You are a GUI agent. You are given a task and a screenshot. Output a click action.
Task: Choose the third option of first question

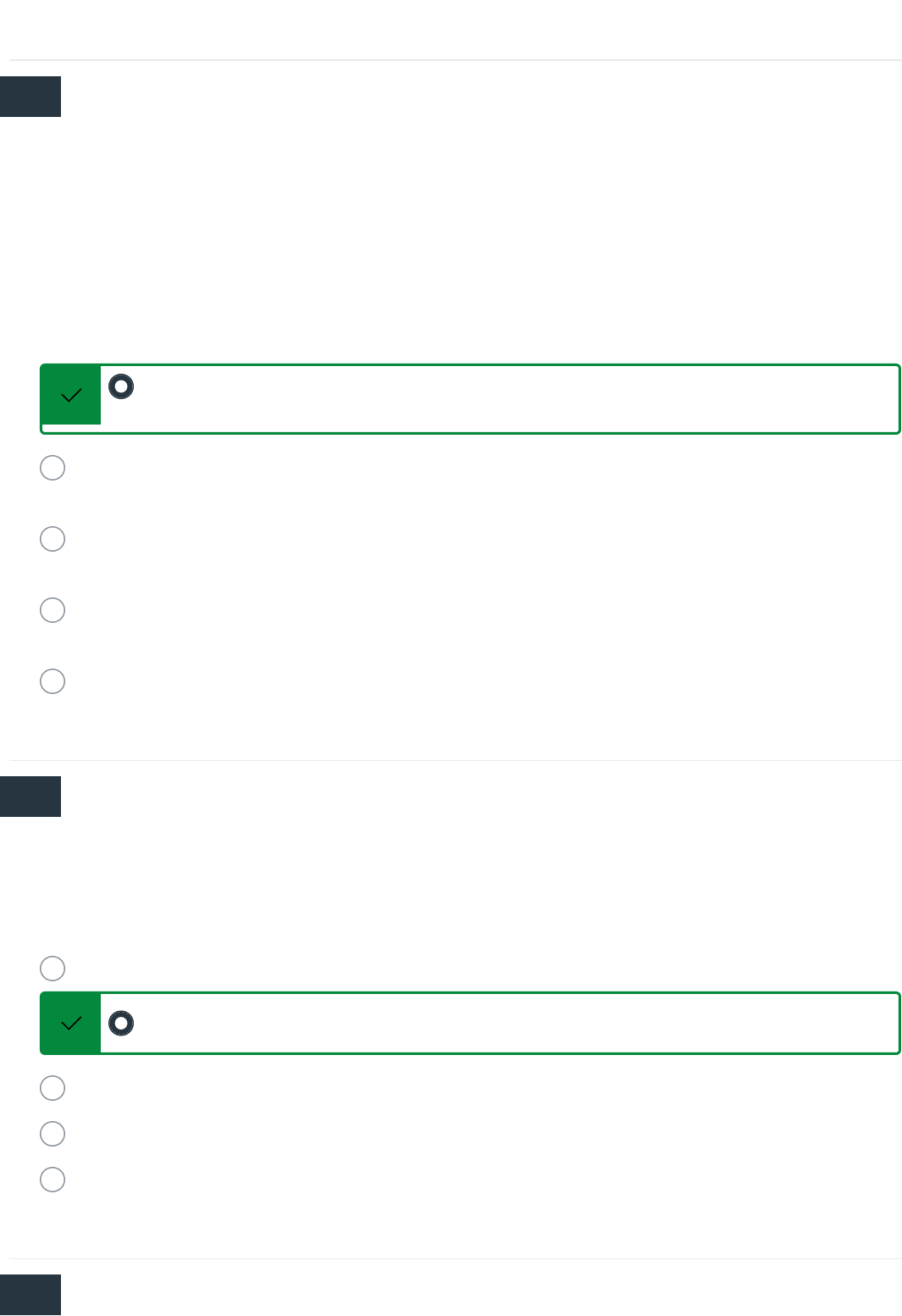click(53, 539)
